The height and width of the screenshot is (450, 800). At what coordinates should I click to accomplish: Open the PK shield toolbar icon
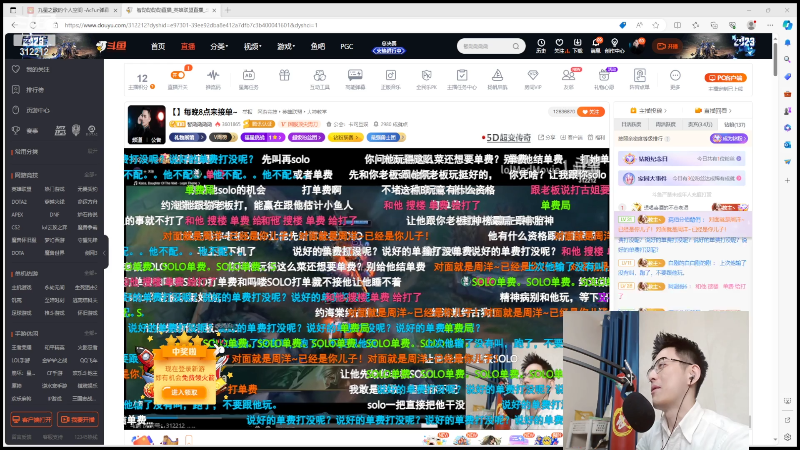tap(427, 76)
